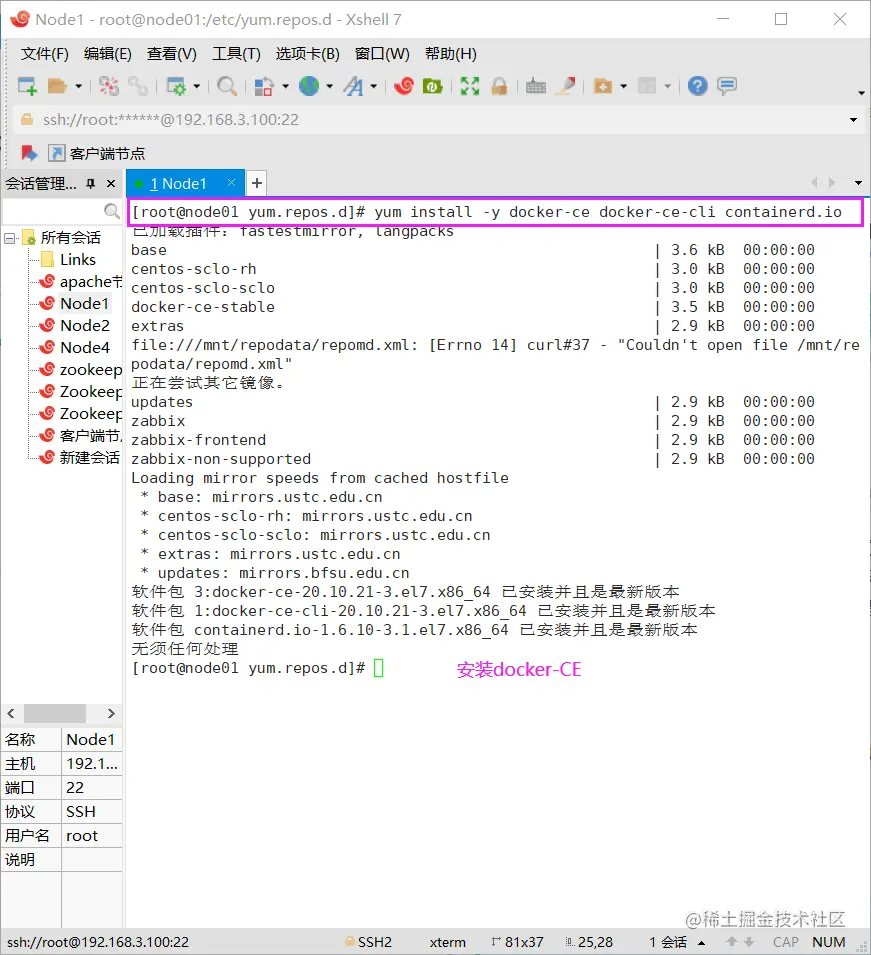Click the green Xftp file transfer icon

(x=432, y=86)
